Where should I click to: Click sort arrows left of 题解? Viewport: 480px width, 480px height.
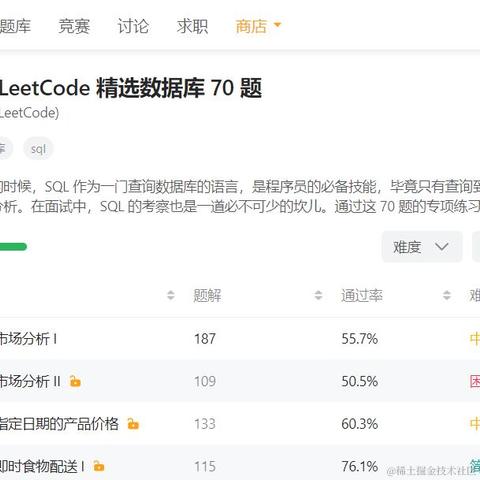pyautogui.click(x=171, y=295)
